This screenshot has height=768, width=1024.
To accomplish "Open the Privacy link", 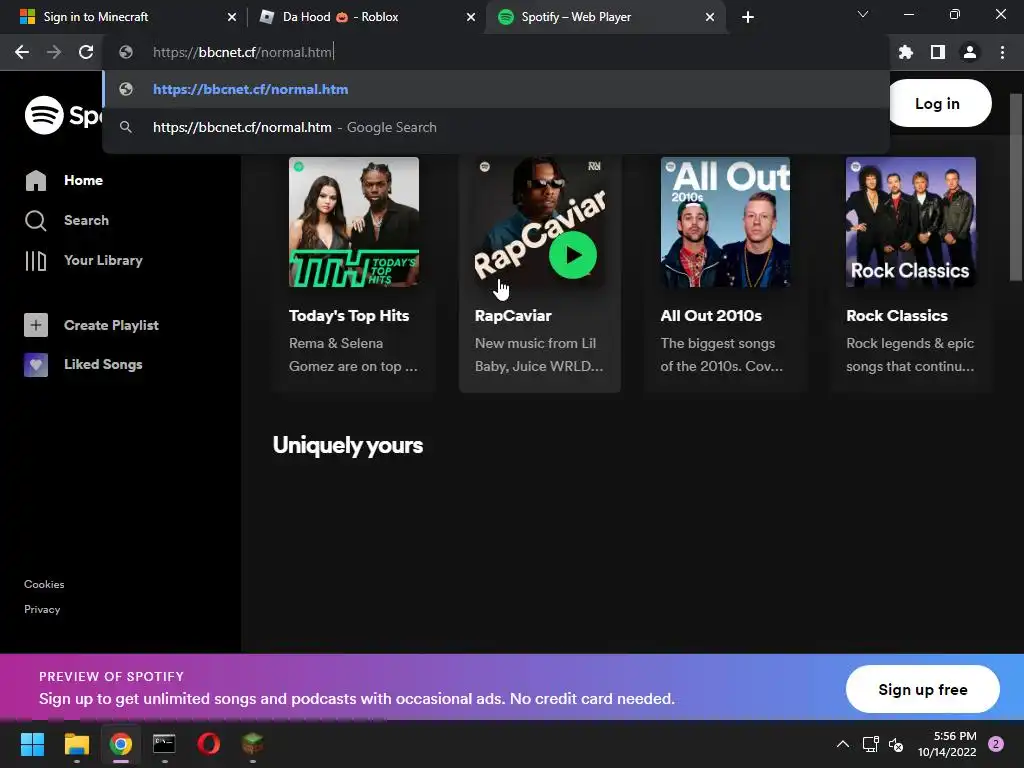I will coord(42,609).
